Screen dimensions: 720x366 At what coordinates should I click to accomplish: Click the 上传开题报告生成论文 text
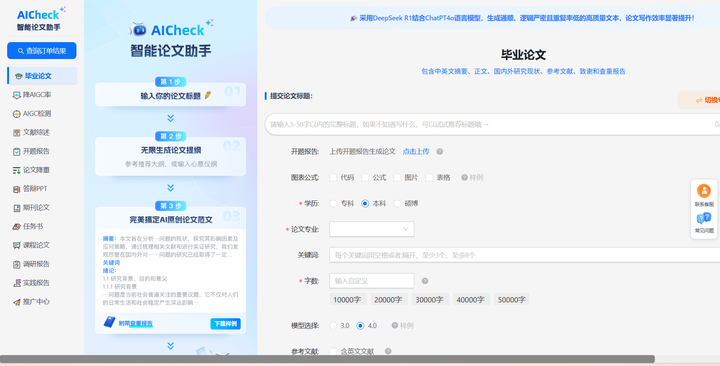362,152
